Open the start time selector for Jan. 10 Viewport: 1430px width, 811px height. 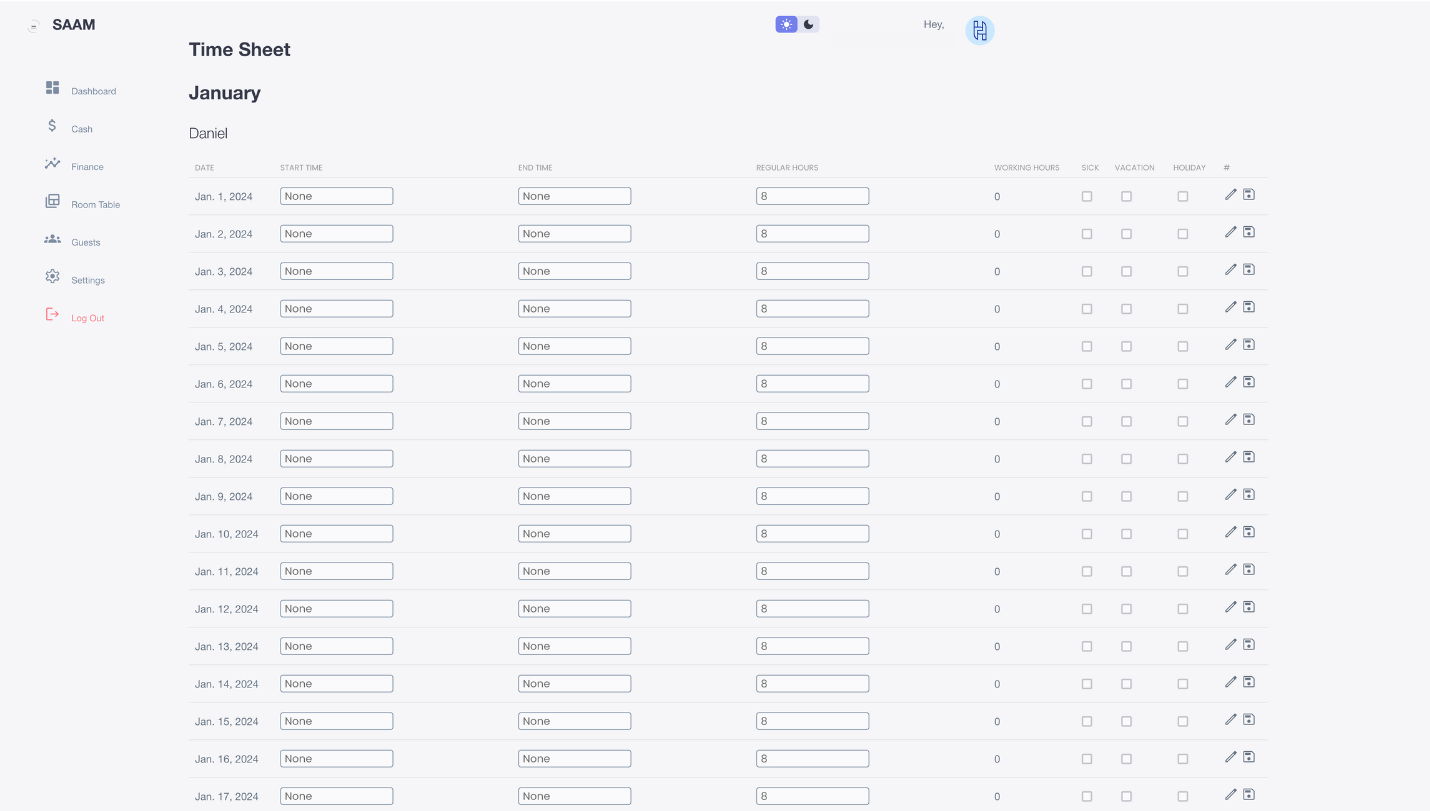336,533
